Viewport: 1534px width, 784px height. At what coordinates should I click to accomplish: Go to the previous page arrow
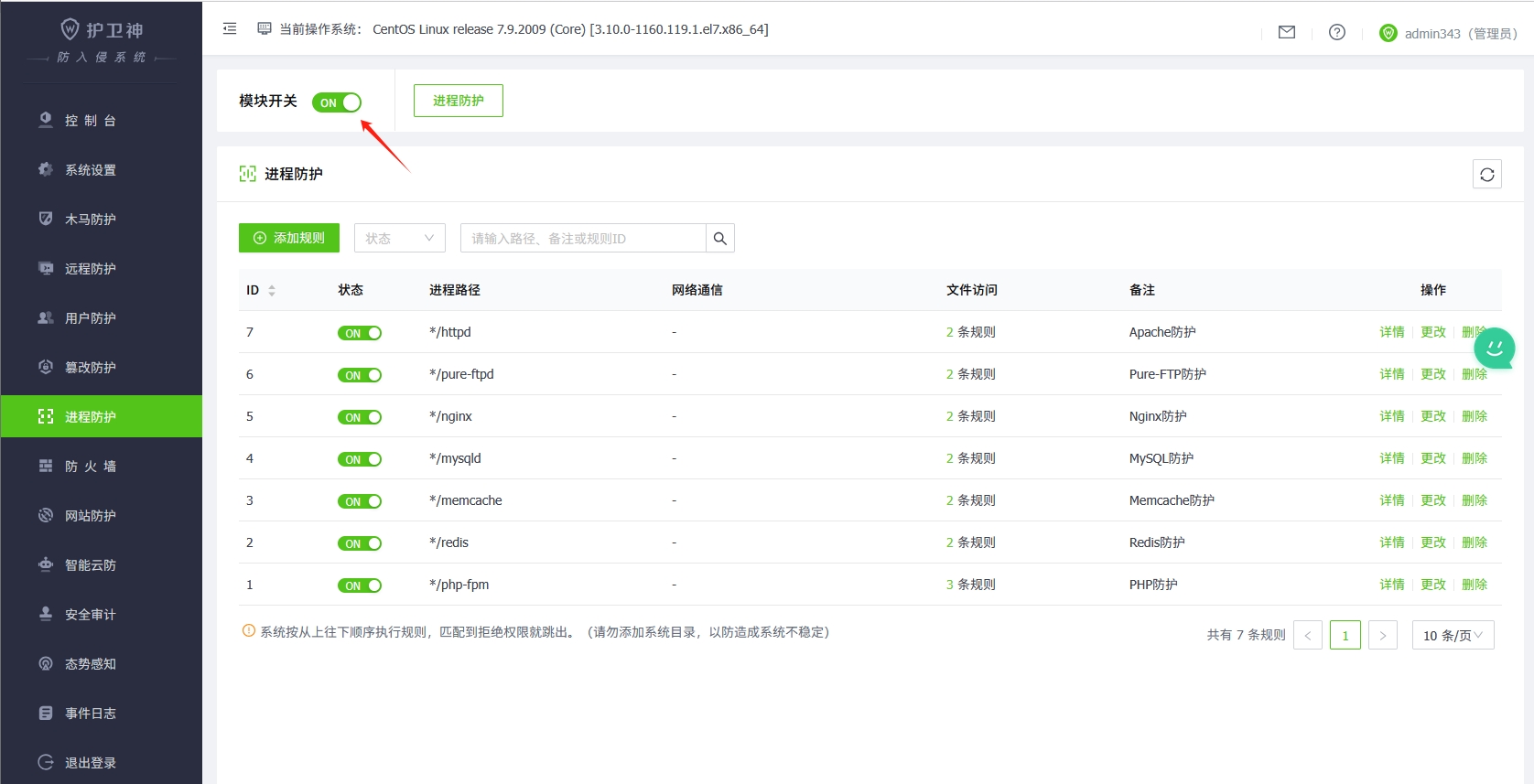point(1308,635)
